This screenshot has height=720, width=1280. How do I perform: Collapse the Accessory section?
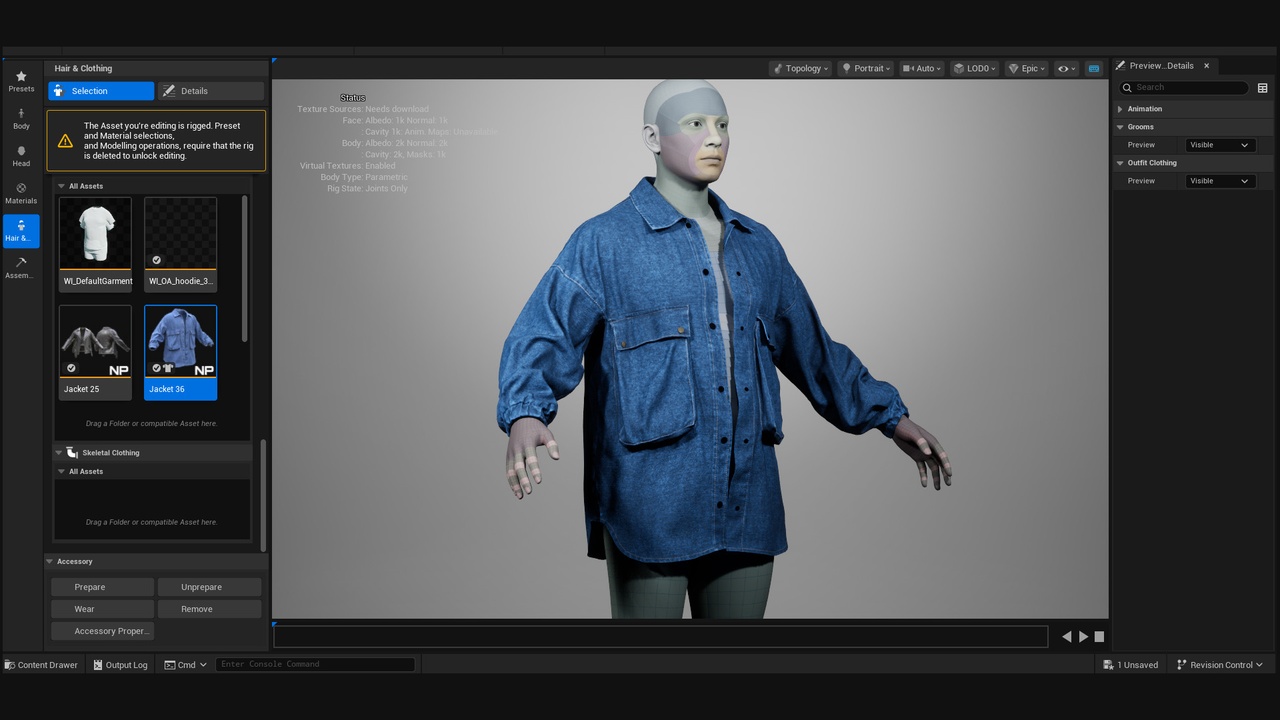[50, 561]
